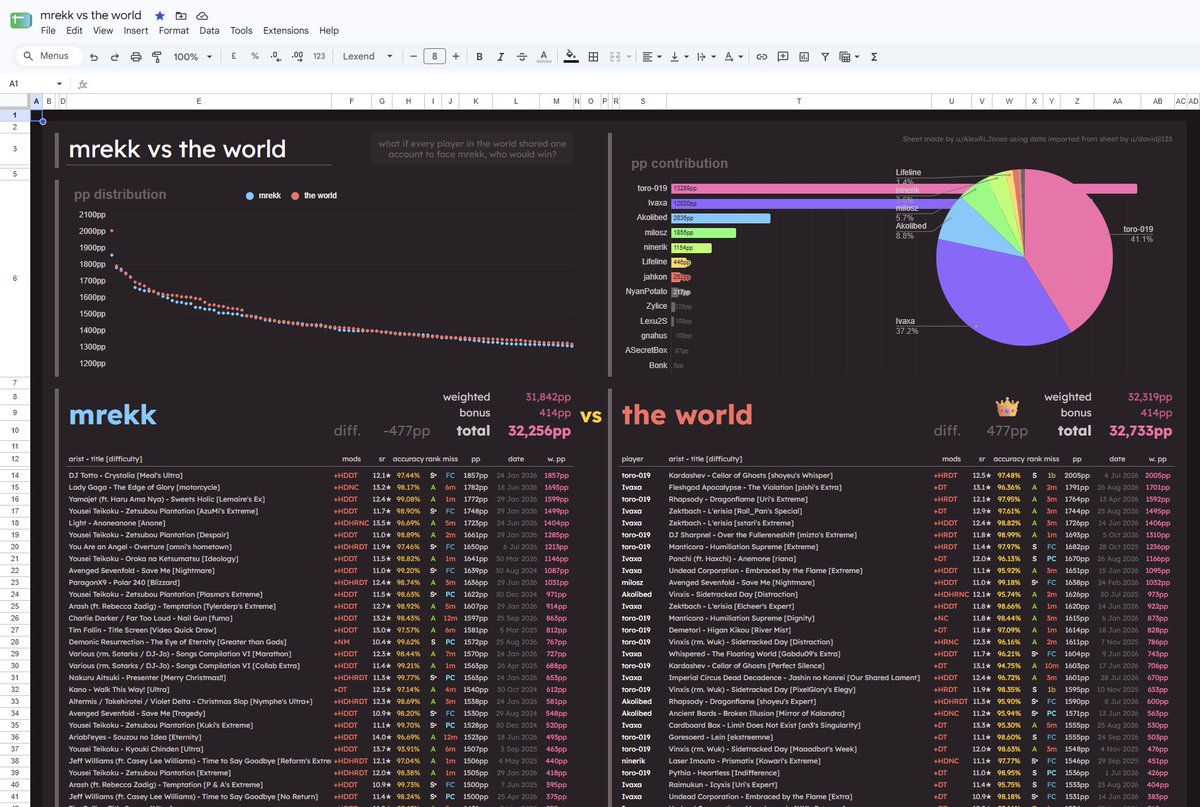
Task: Decrease decimal places
Action: click(x=276, y=57)
